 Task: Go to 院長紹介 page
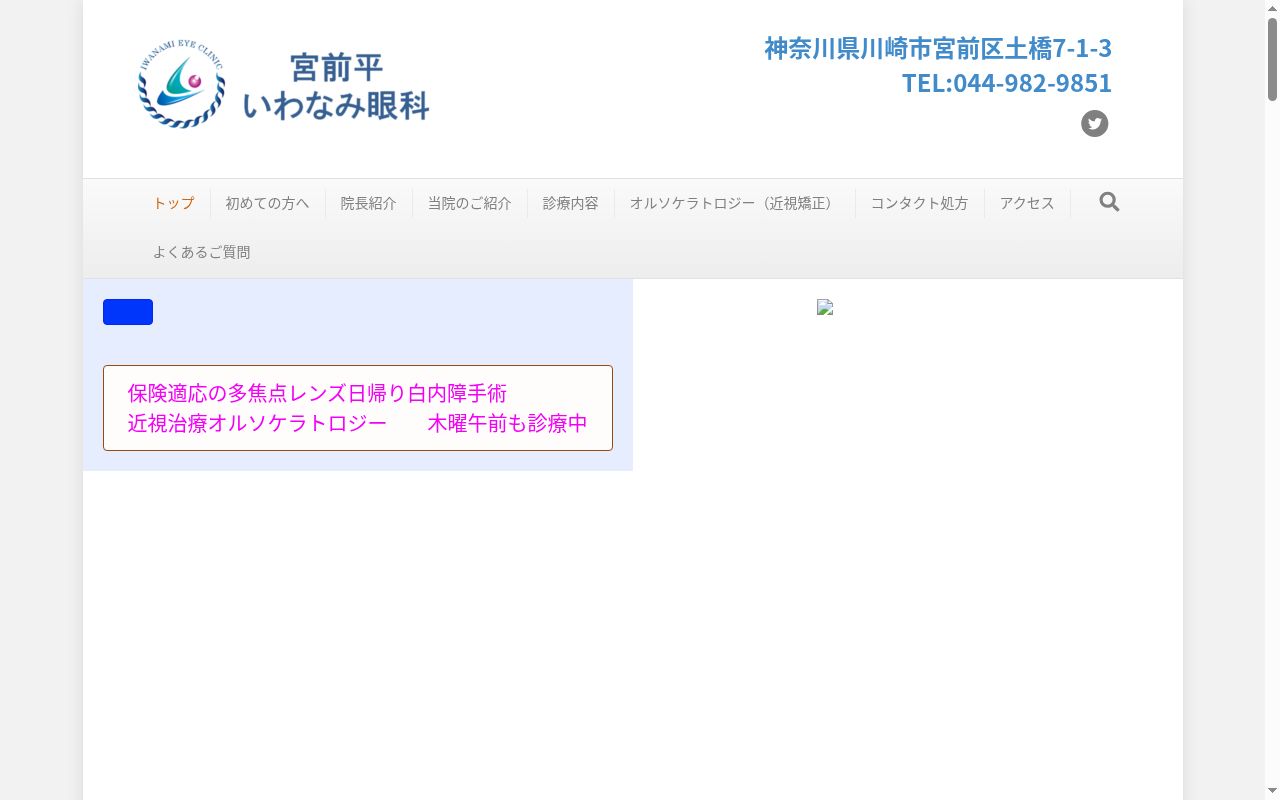coord(368,203)
